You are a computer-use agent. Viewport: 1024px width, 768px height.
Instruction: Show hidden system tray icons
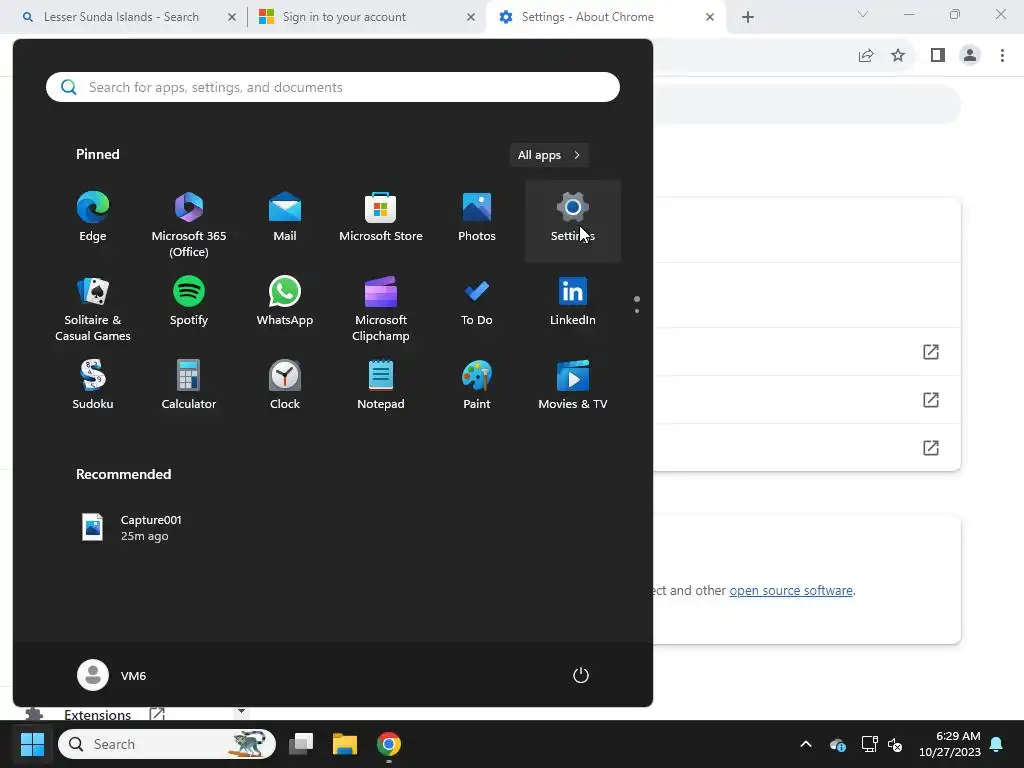coord(806,744)
